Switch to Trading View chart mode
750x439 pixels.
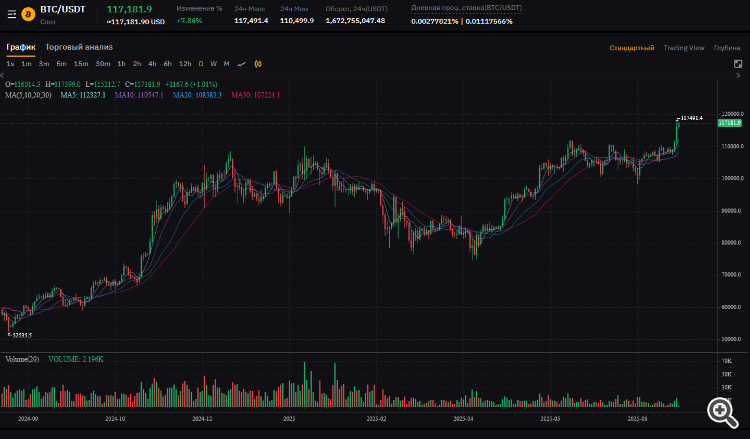pos(683,47)
